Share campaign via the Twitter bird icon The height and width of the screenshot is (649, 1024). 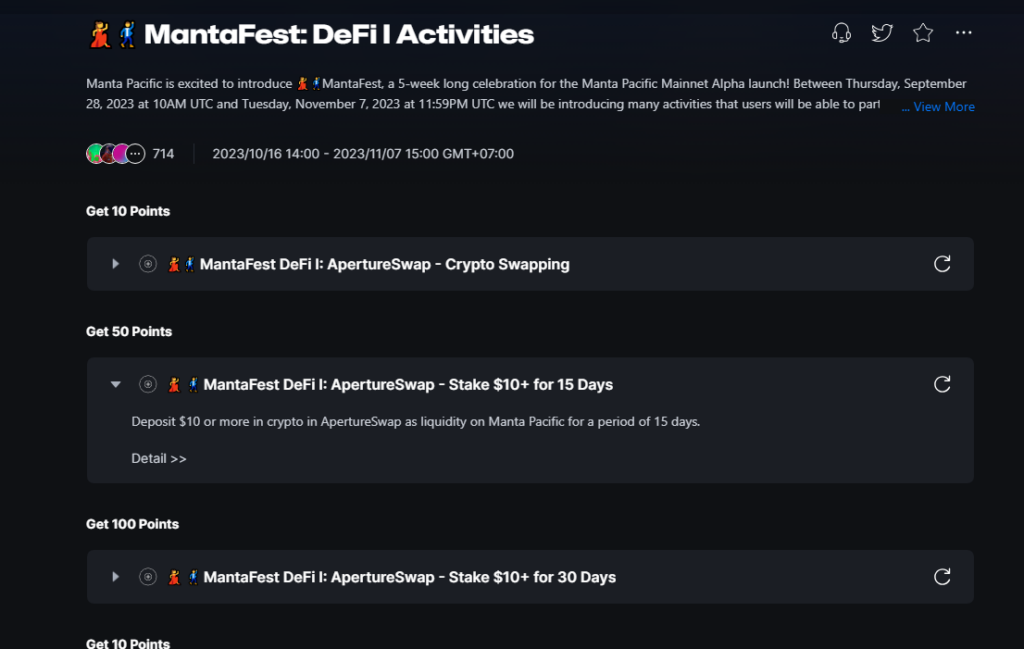882,33
